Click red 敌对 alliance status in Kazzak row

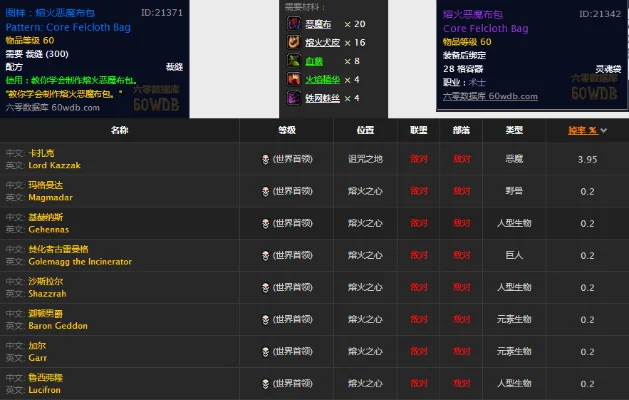click(418, 159)
